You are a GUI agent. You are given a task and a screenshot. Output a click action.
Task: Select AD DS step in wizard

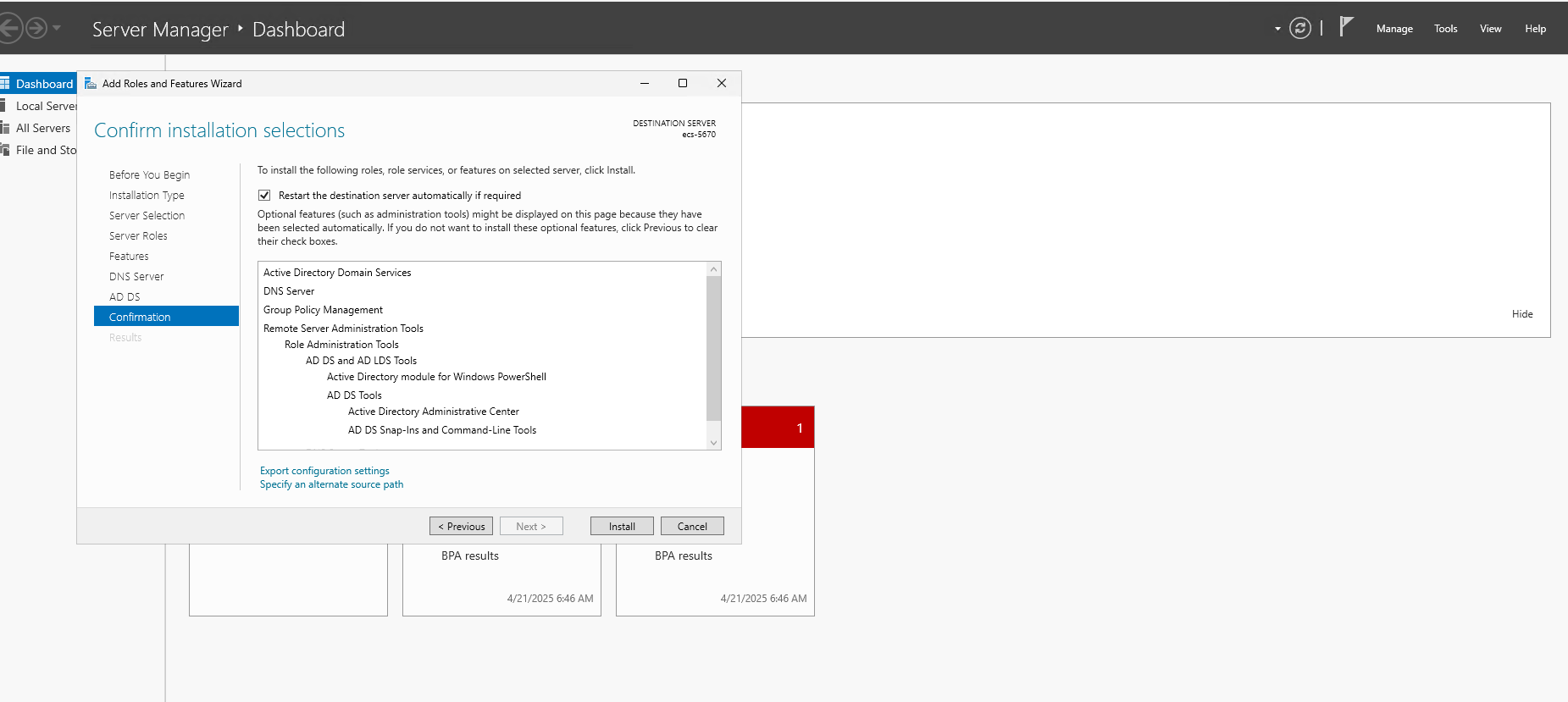tap(125, 297)
